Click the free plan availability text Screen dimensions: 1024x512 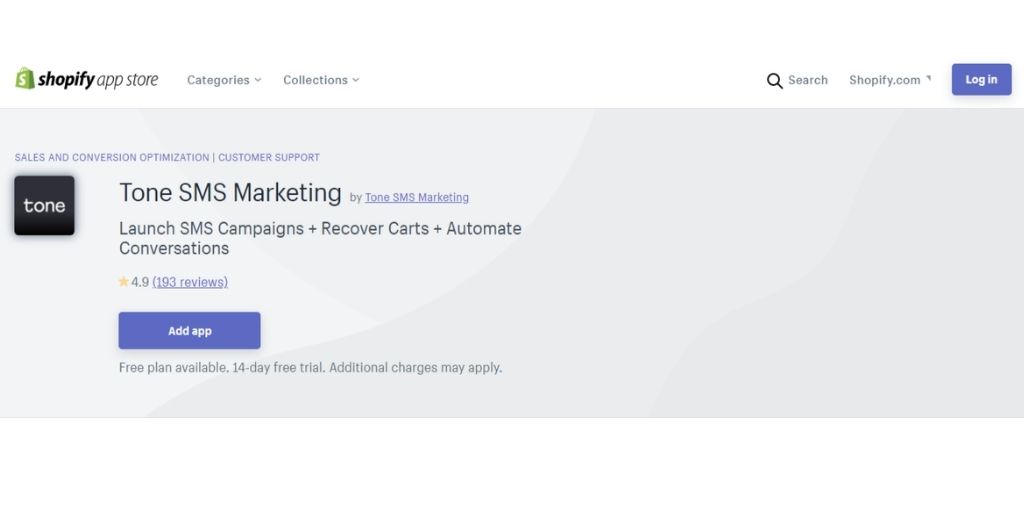pyautogui.click(x=310, y=368)
